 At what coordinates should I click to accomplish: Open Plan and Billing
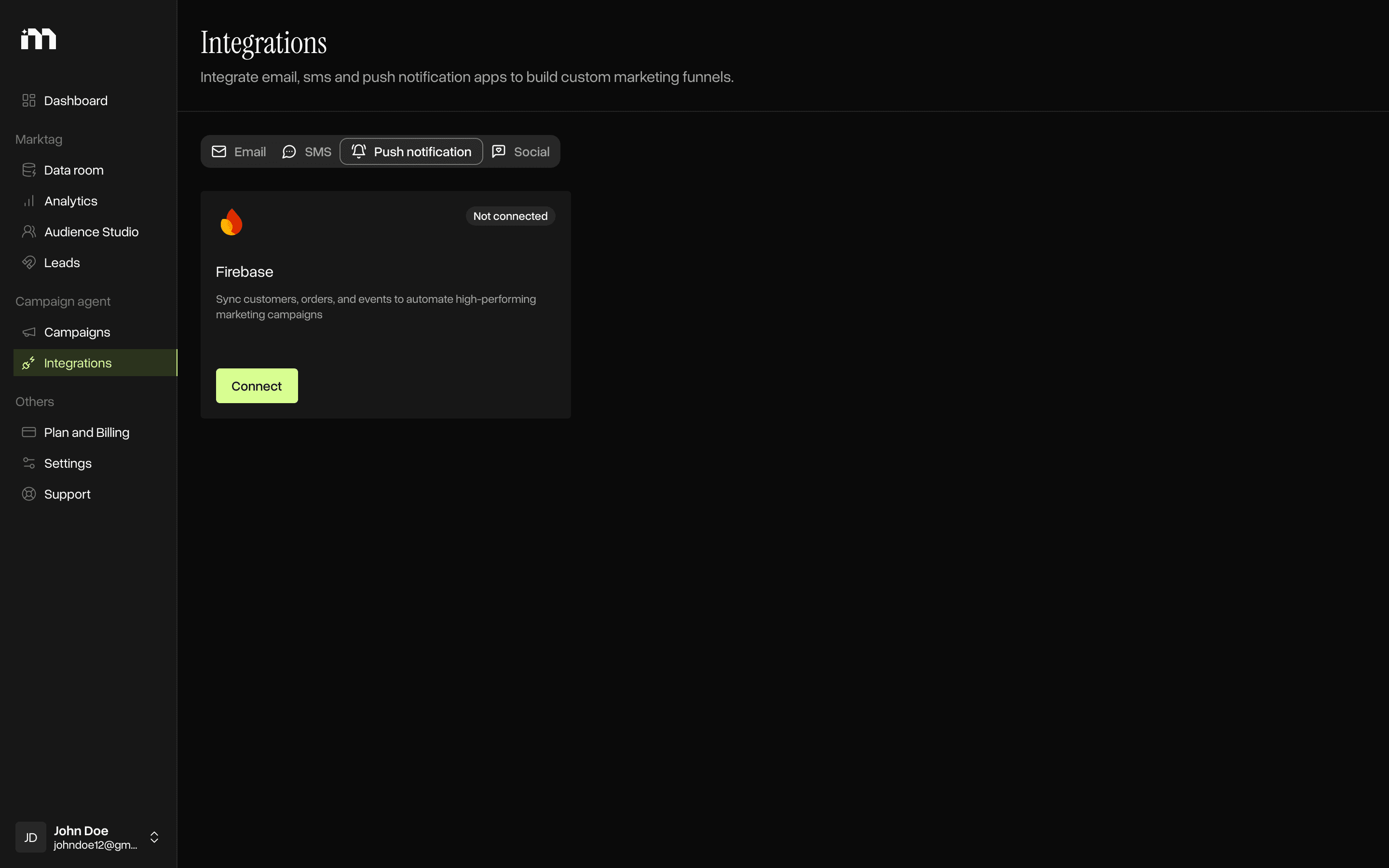[95, 432]
